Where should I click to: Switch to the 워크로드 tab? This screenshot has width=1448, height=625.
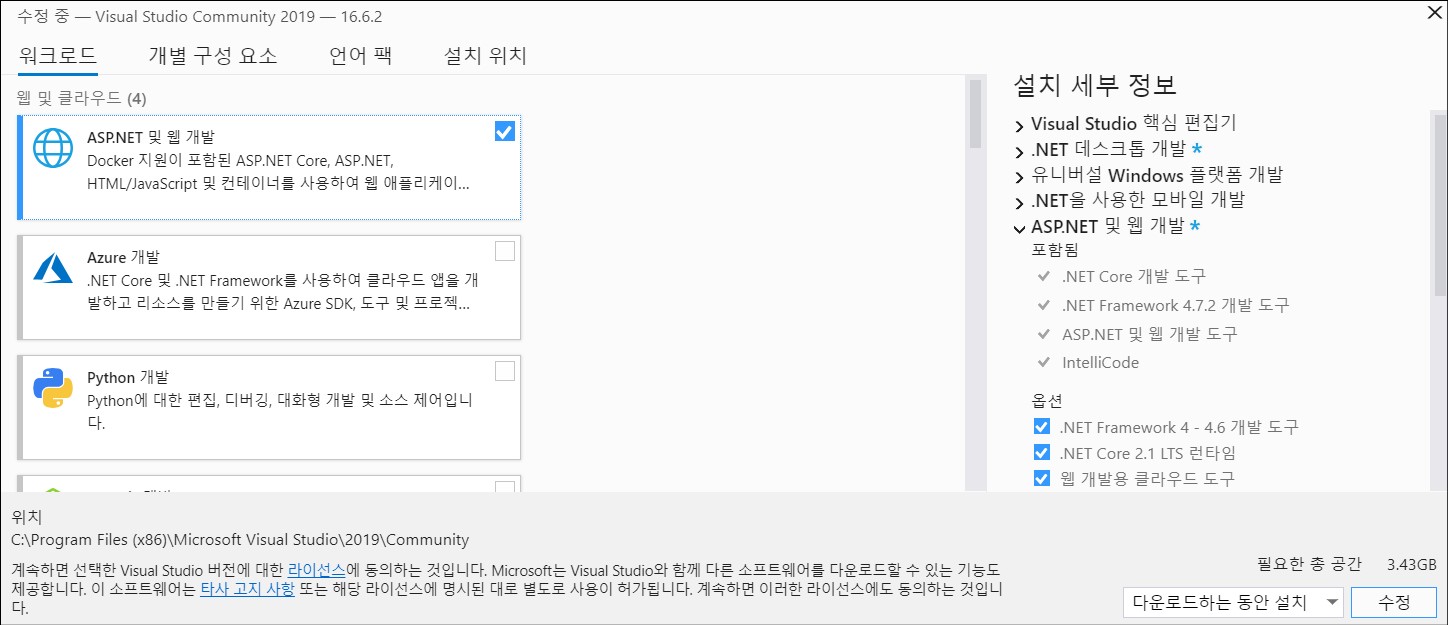pos(58,56)
